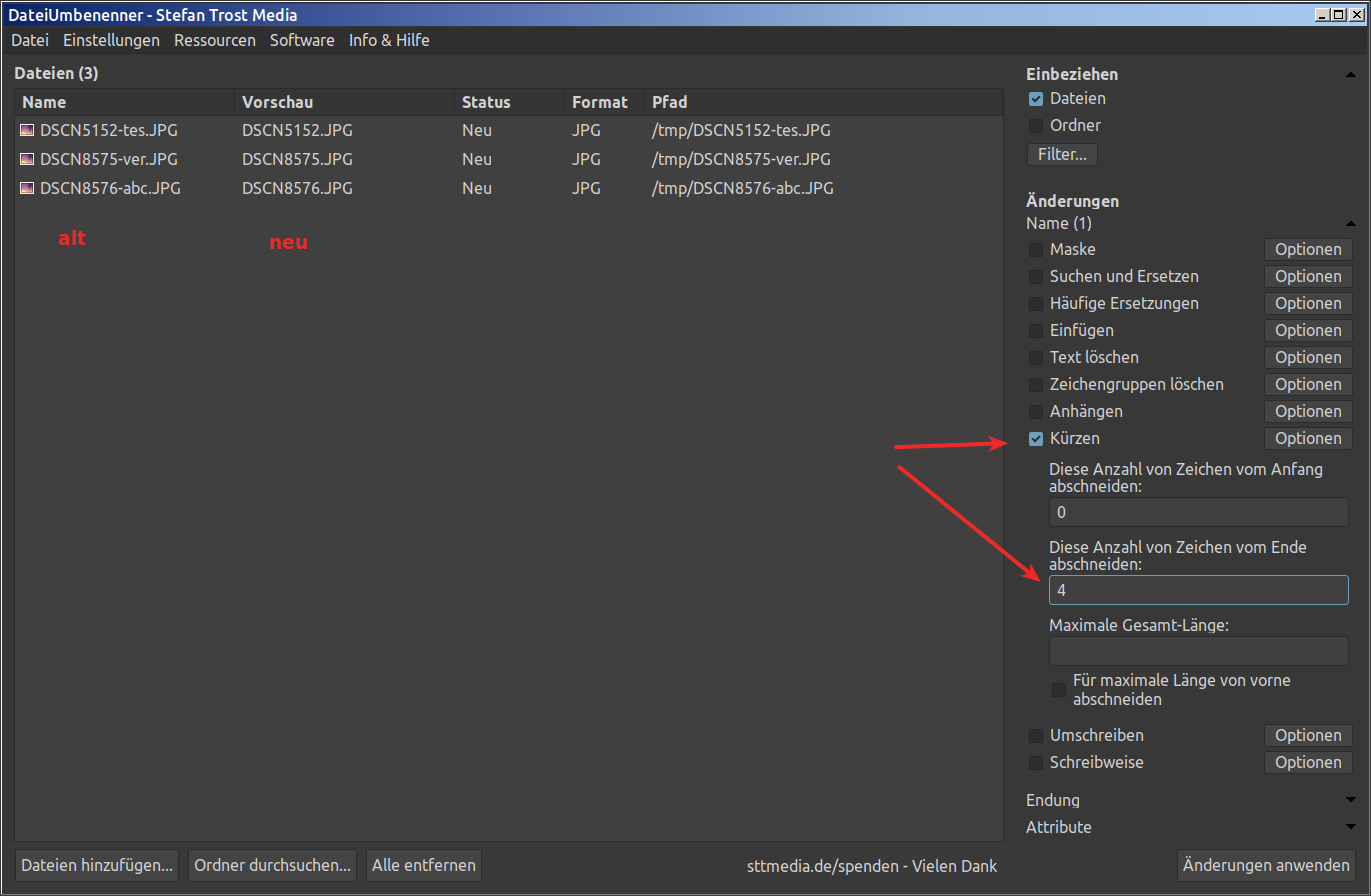Click preview name DSCN5152.JPG
The image size is (1371, 896).
click(x=297, y=130)
